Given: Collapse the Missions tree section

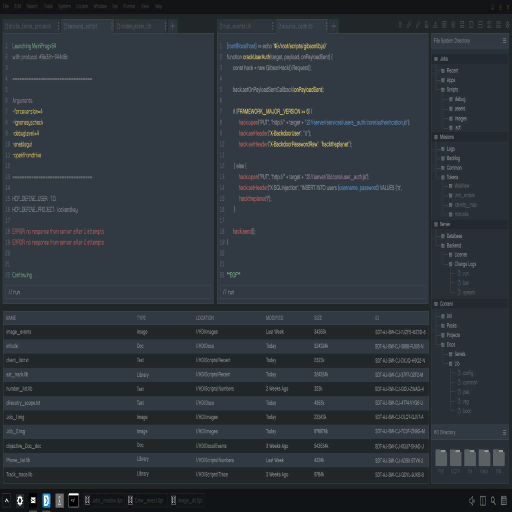Looking at the screenshot, I should point(436,137).
